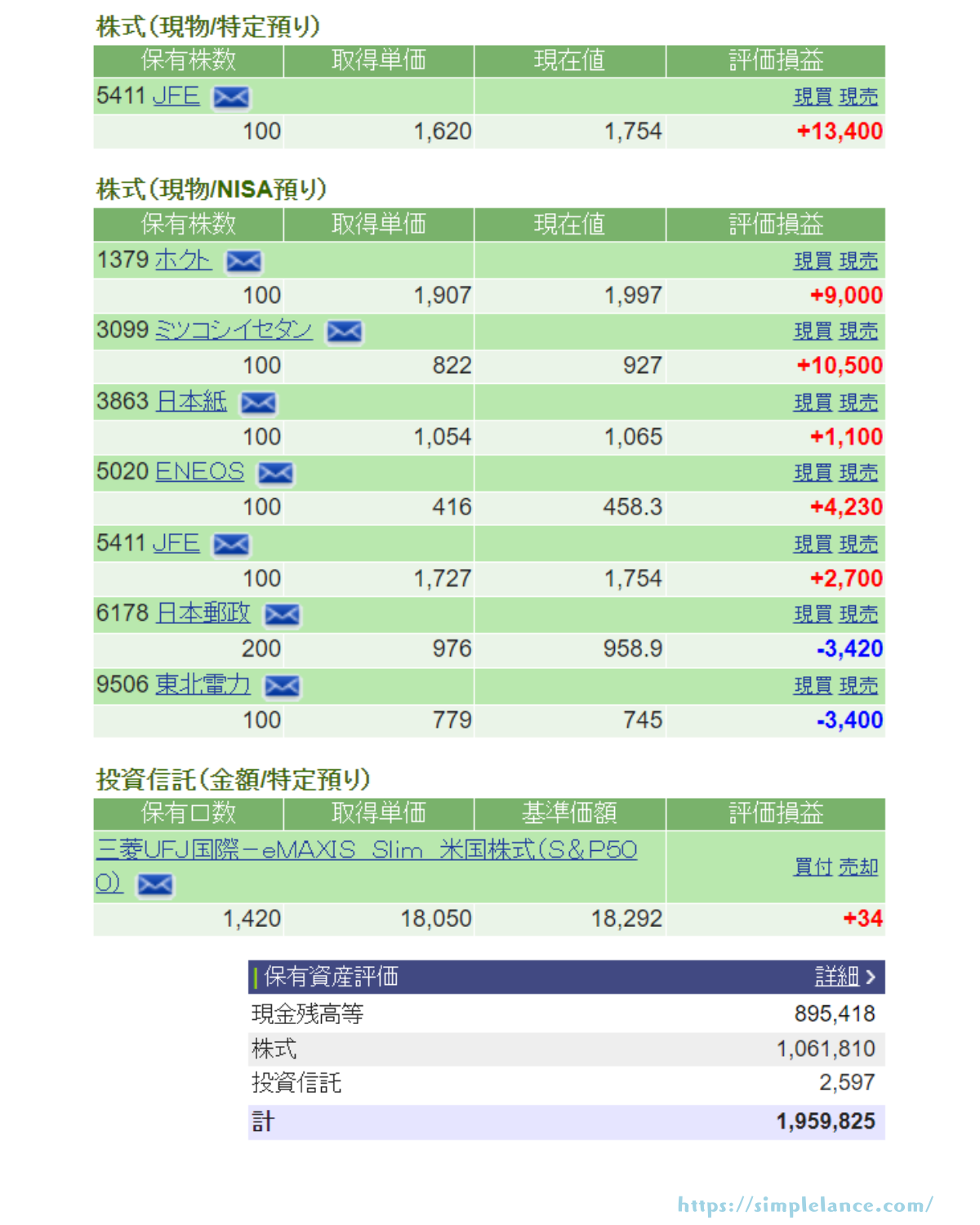Click 現売 for ミツコシイセタン

click(x=858, y=332)
